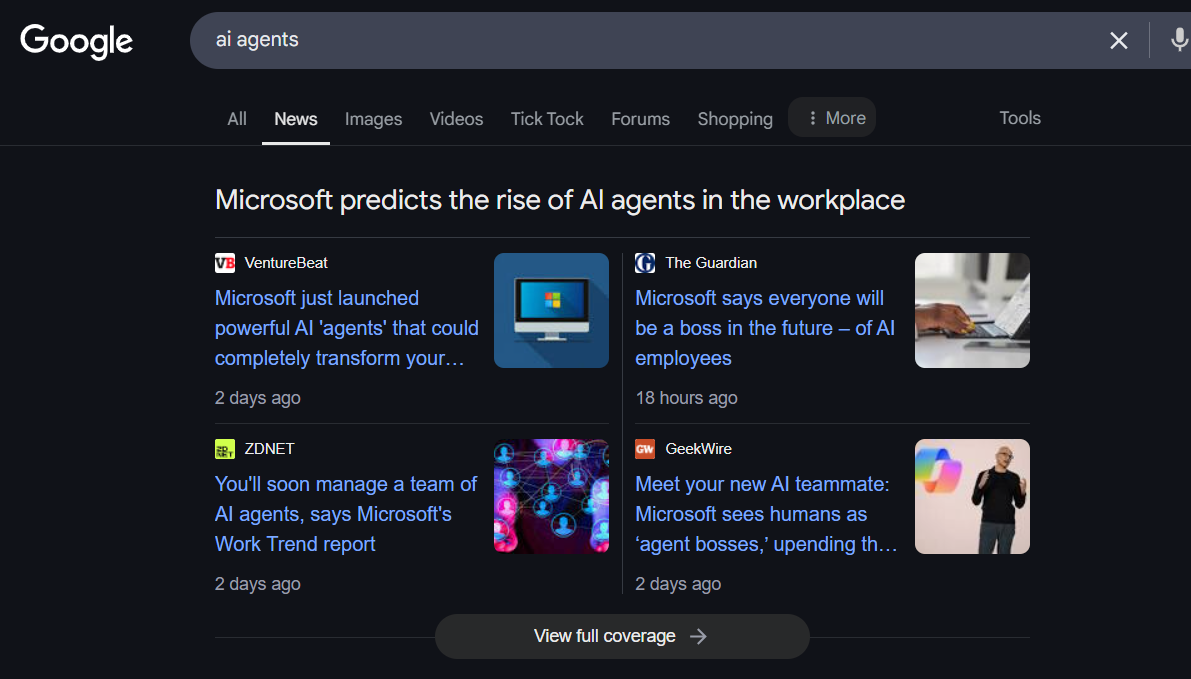This screenshot has height=679, width=1191.
Task: Open GeekWire article 'Meet your new AI teammate'
Action: pyautogui.click(x=766, y=514)
